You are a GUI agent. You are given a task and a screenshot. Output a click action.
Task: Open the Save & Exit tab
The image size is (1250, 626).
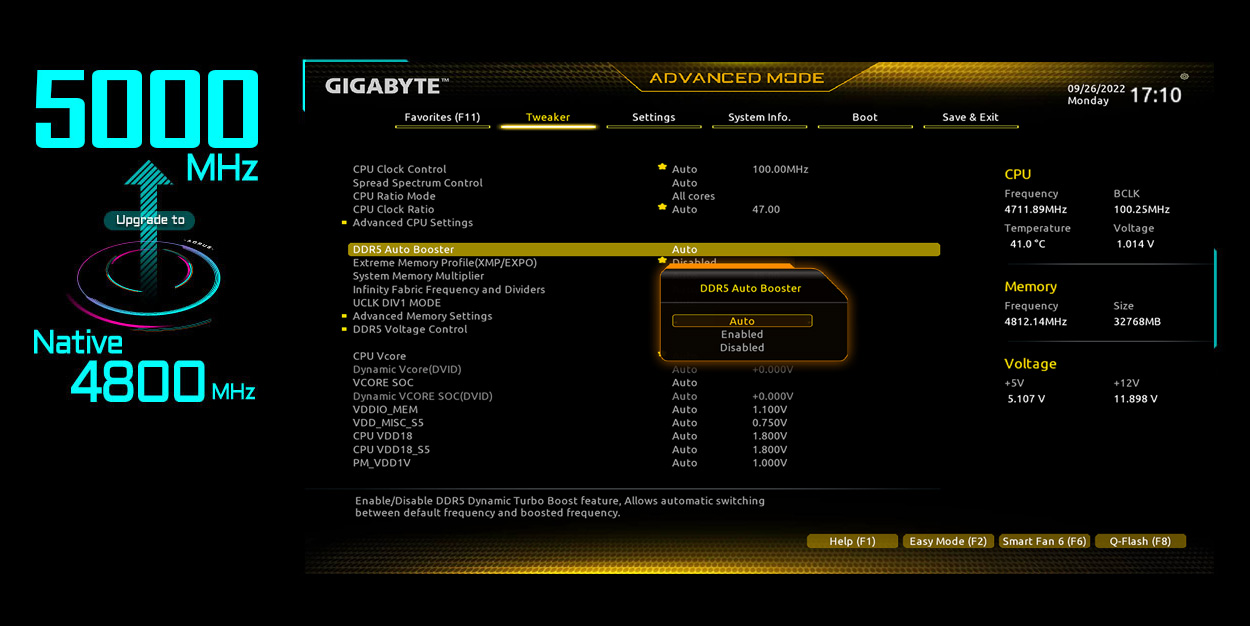970,118
